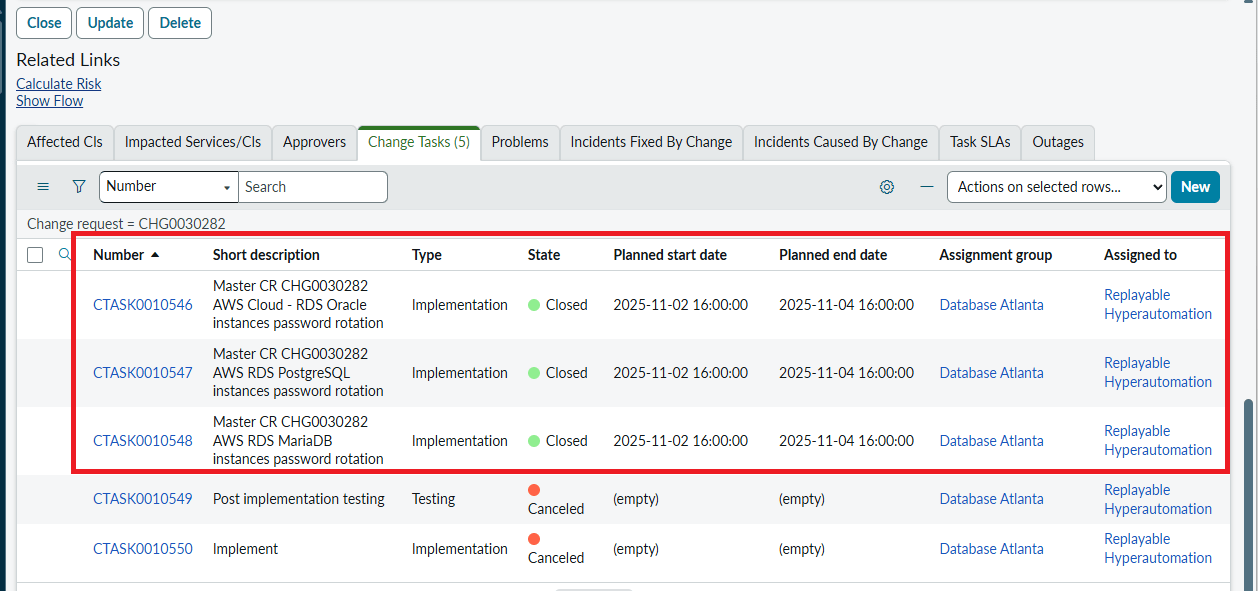
Task: Open the list filter icon
Action: pos(78,186)
